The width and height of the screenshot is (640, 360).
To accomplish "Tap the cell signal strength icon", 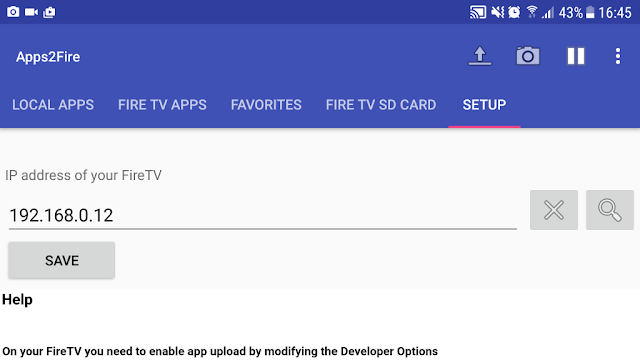I will [548, 13].
